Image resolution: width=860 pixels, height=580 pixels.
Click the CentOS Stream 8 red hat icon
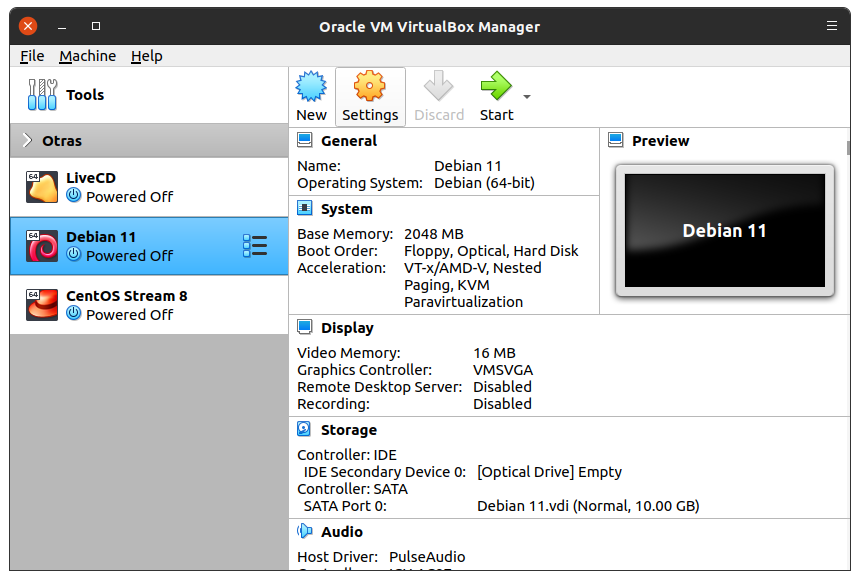click(42, 305)
